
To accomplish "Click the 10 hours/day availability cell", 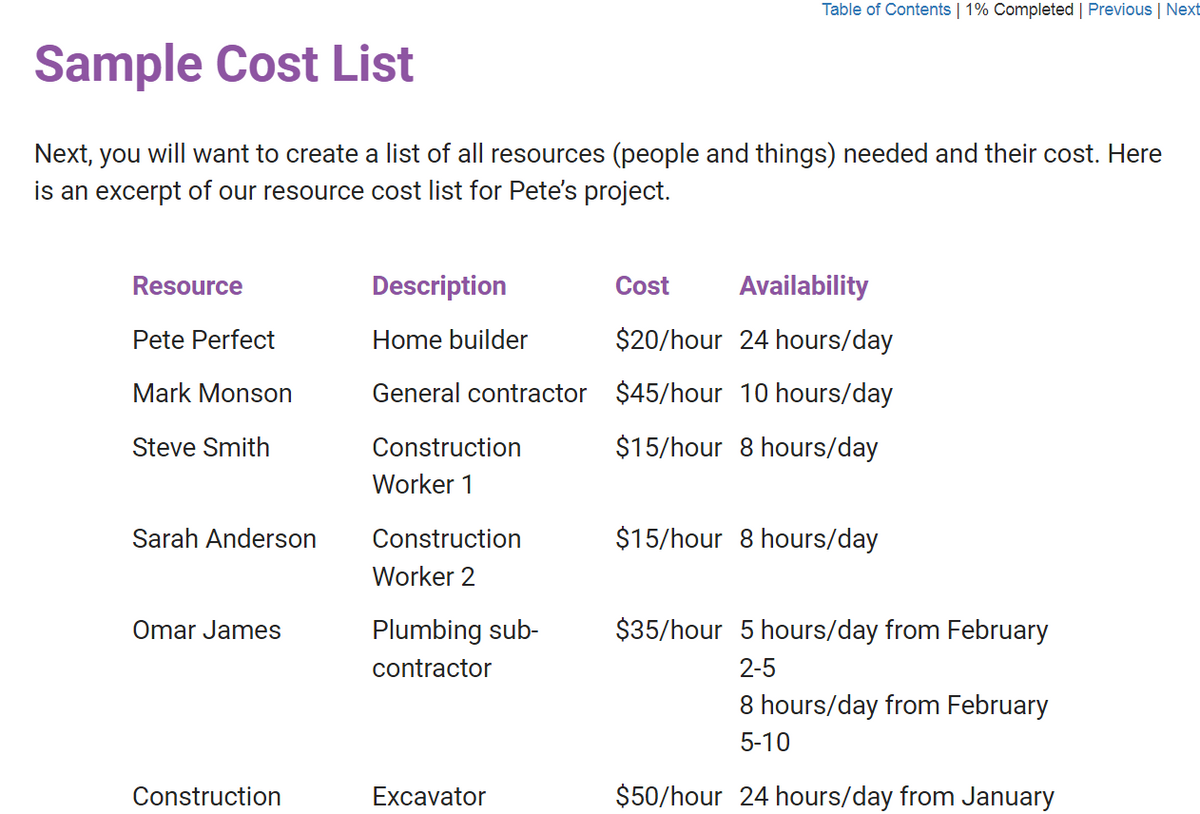I will pos(815,394).
